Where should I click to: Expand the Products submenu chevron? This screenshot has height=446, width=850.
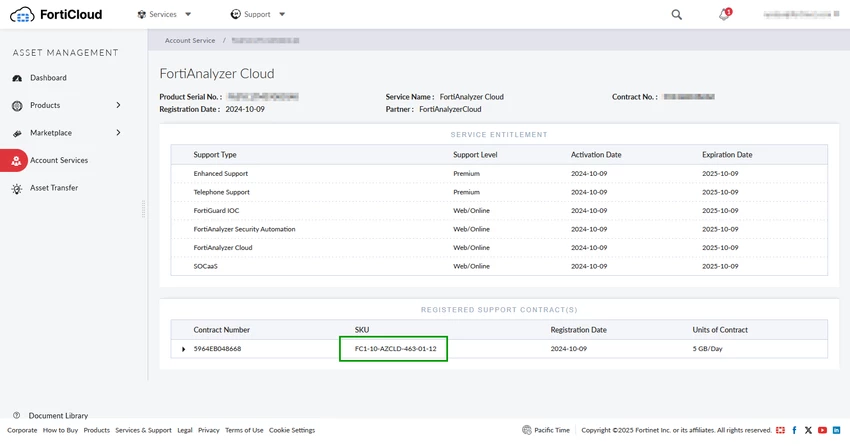118,105
